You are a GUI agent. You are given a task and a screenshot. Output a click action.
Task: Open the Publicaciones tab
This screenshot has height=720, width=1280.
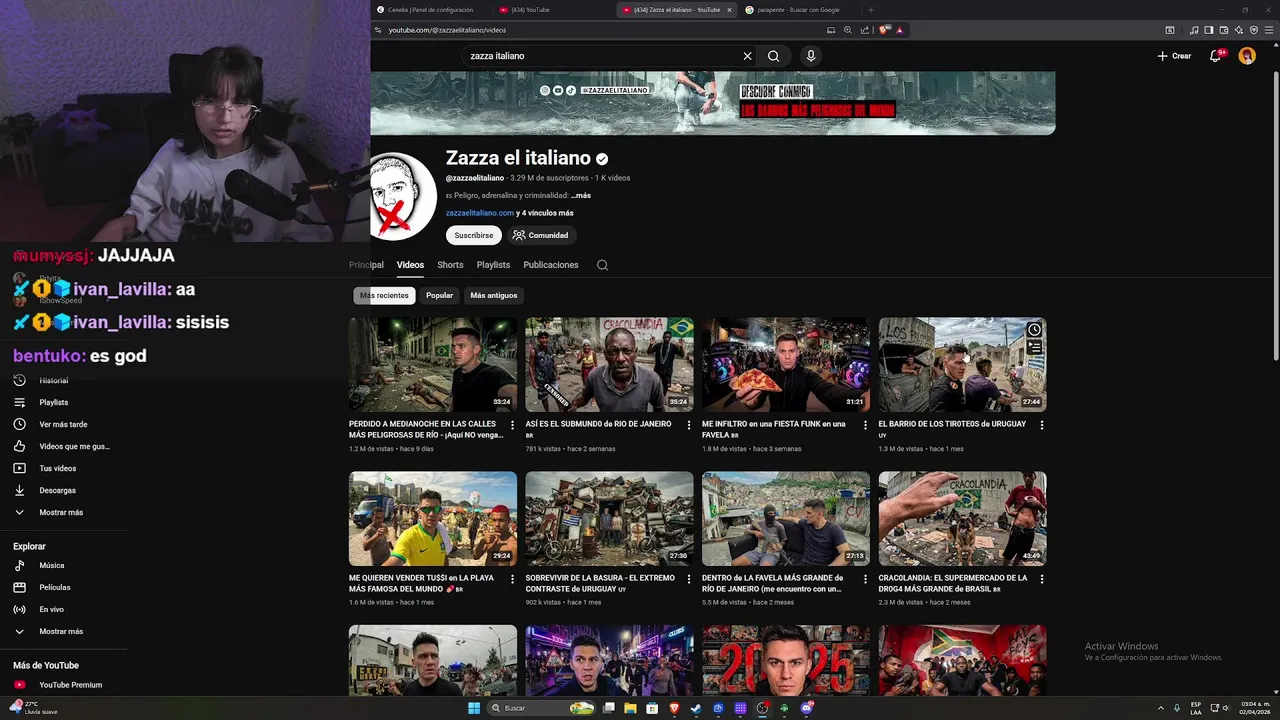click(551, 265)
